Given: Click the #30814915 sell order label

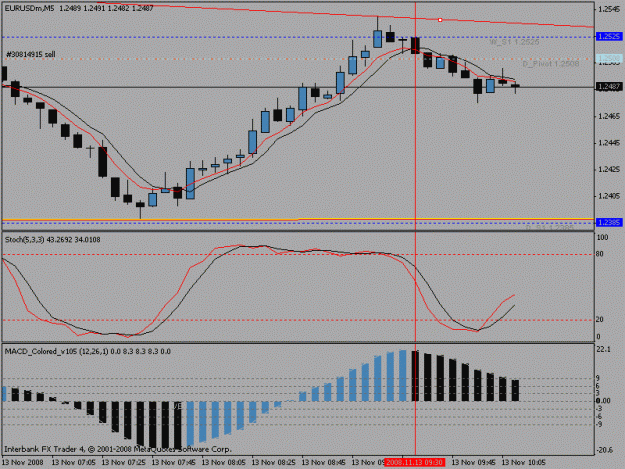Looking at the screenshot, I should (x=31, y=54).
